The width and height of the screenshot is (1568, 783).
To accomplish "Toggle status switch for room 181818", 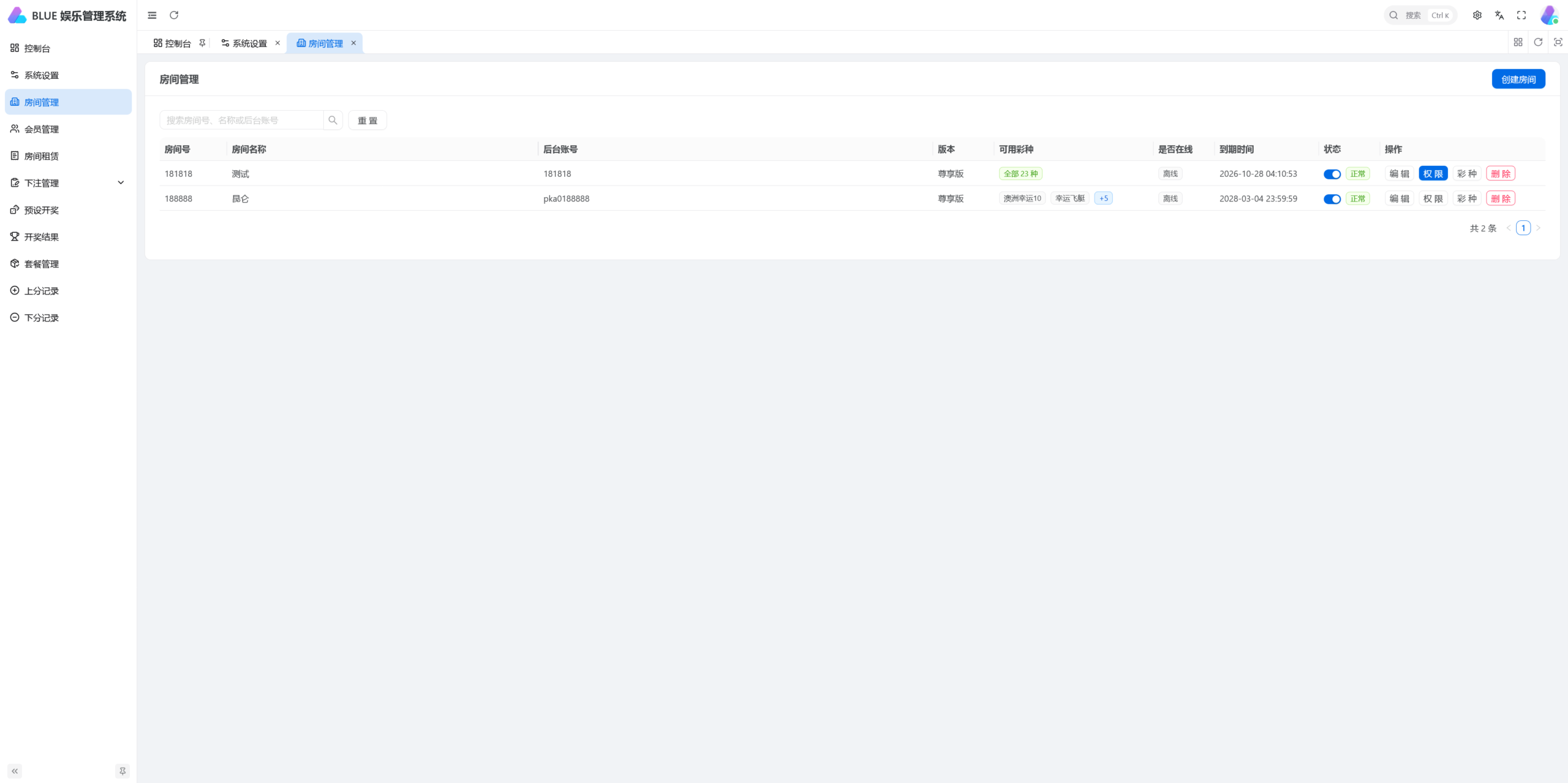I will point(1332,174).
